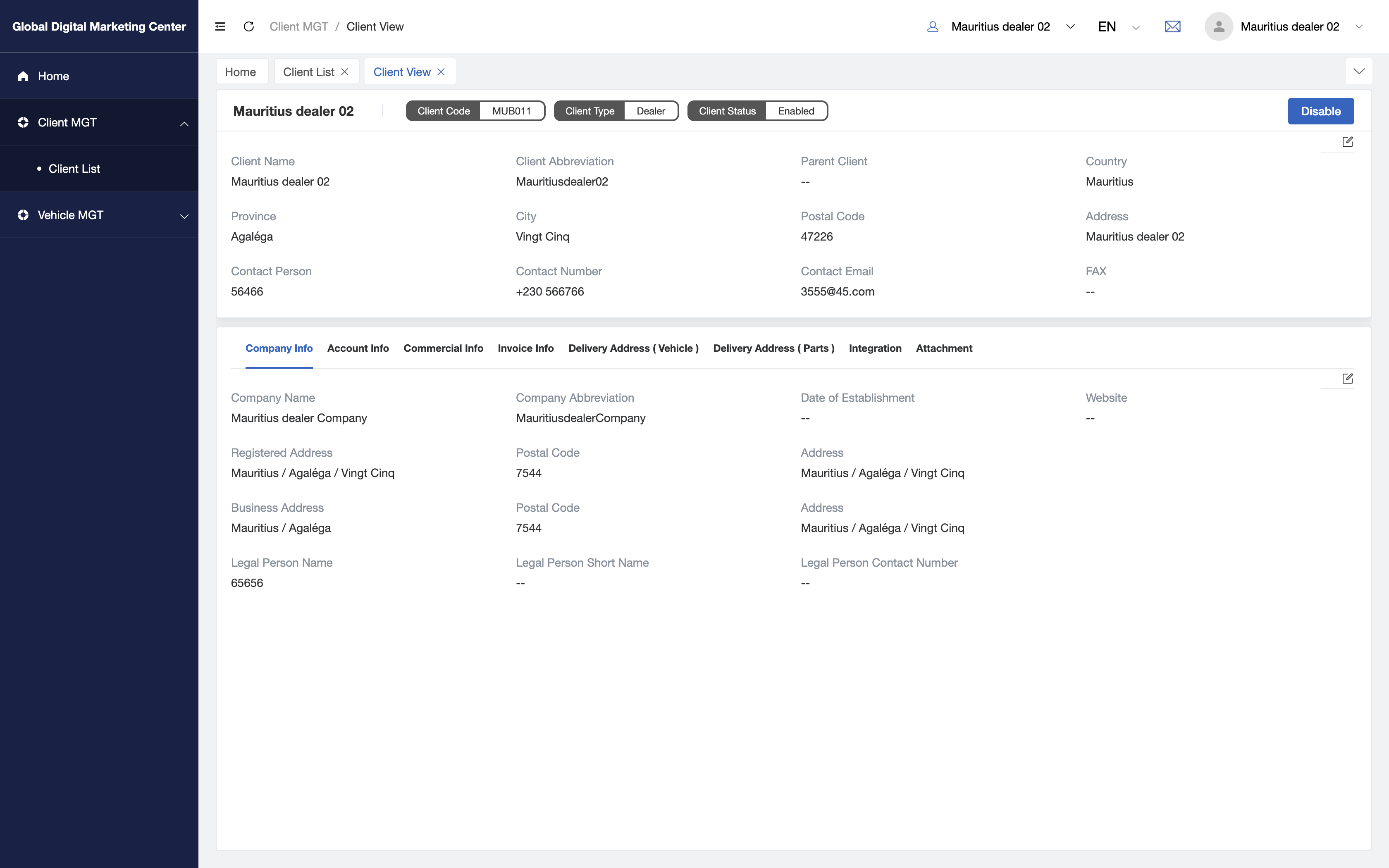Click the business address Mauritius / Agaléga
1389x868 pixels.
point(281,527)
